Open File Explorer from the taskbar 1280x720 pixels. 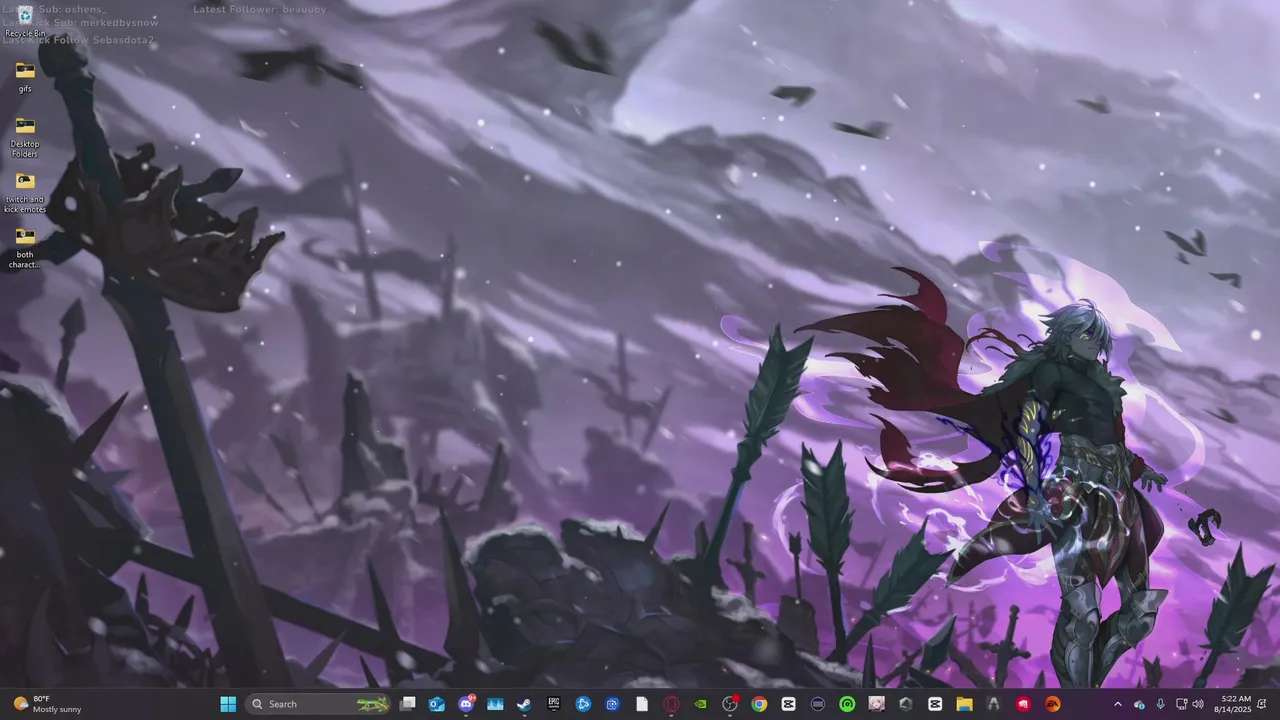pyautogui.click(x=964, y=704)
